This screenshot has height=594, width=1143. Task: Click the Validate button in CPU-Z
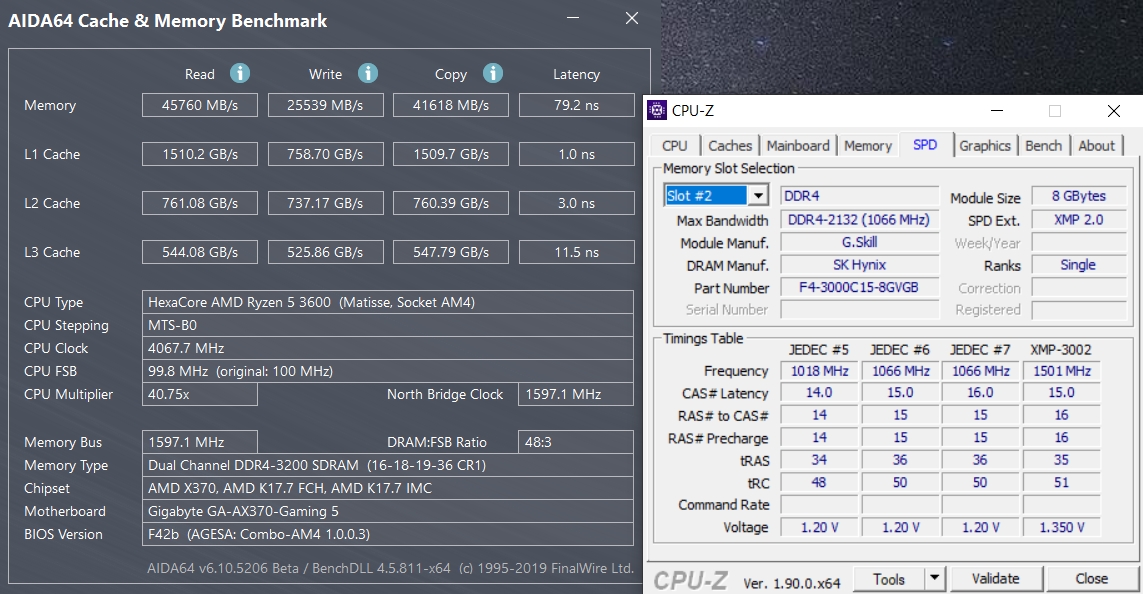[995, 579]
